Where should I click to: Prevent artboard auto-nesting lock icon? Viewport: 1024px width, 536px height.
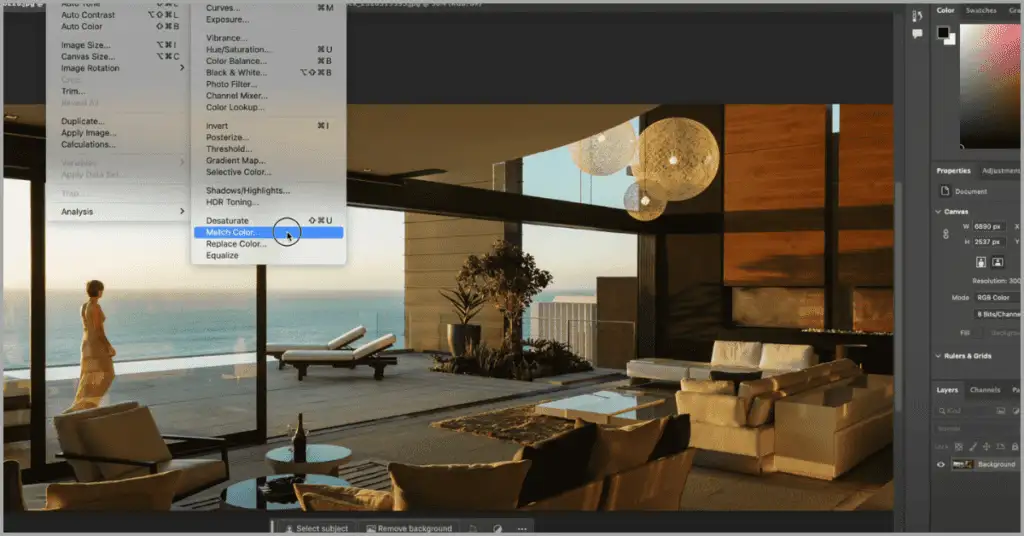[1000, 447]
